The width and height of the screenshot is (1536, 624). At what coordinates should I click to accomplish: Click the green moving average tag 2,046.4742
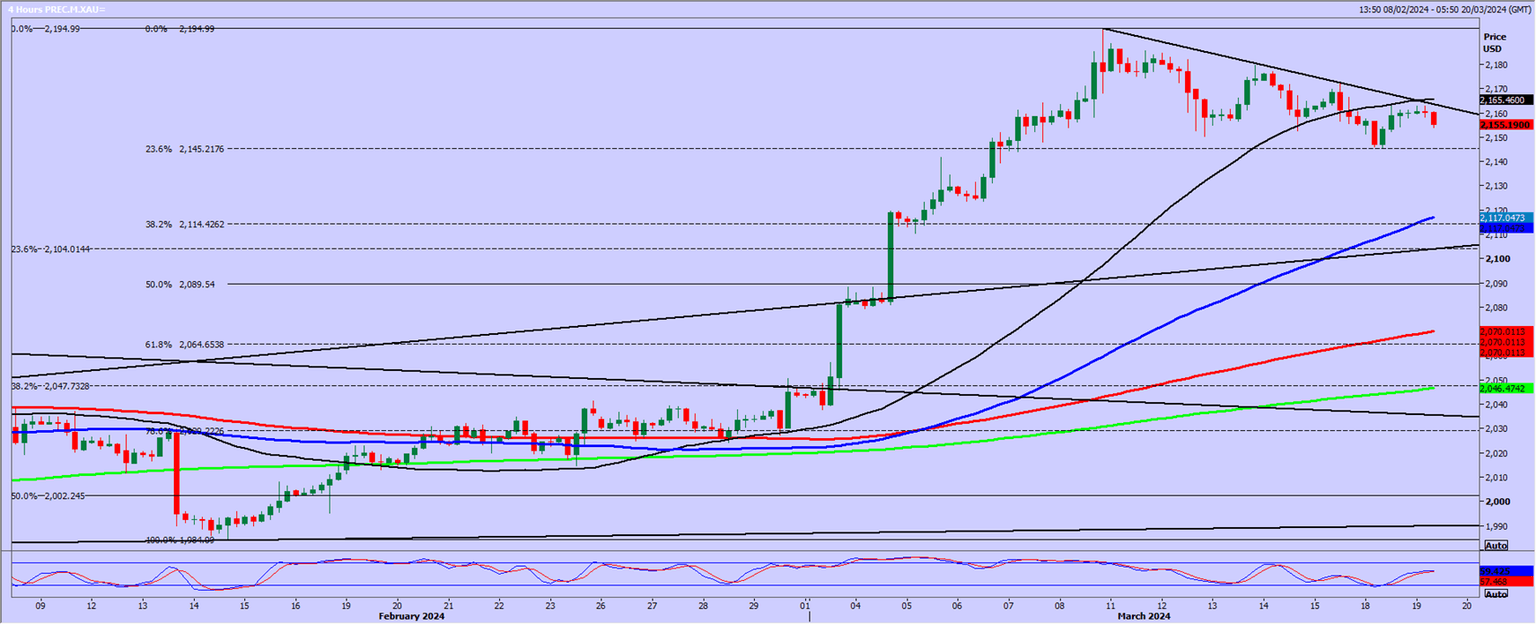pyautogui.click(x=1502, y=386)
